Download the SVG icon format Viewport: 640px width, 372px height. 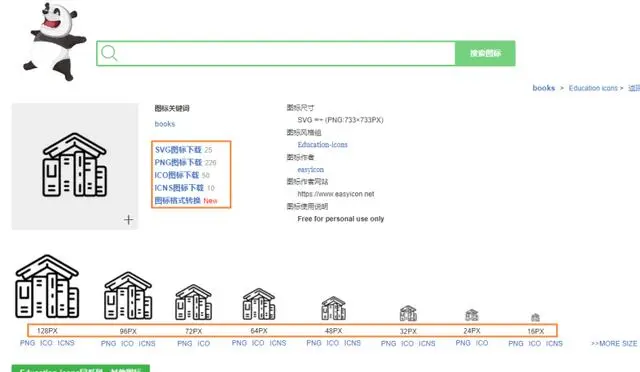click(x=178, y=150)
